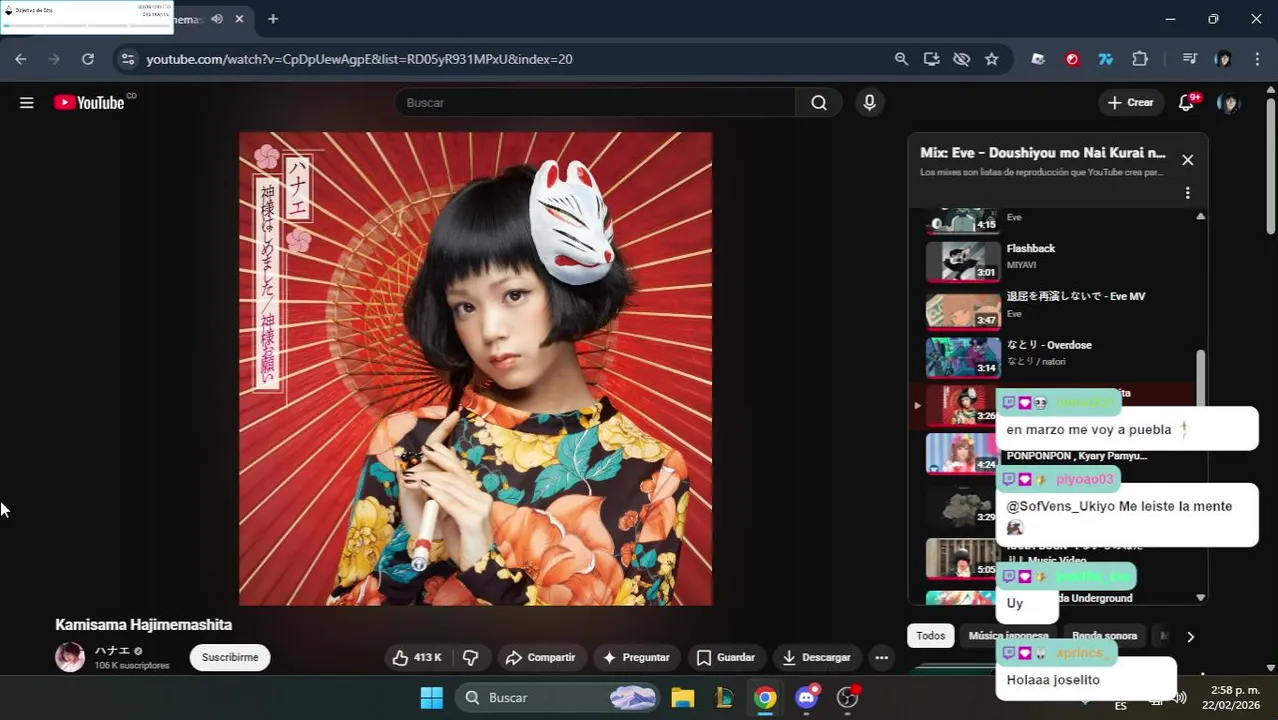This screenshot has width=1278, height=720.
Task: Click the up arrow of the playlist scrollbar
Action: (x=1201, y=216)
